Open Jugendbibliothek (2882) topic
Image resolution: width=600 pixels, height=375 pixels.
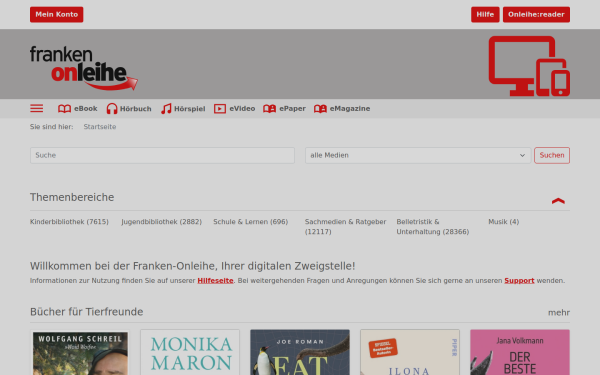tap(161, 222)
